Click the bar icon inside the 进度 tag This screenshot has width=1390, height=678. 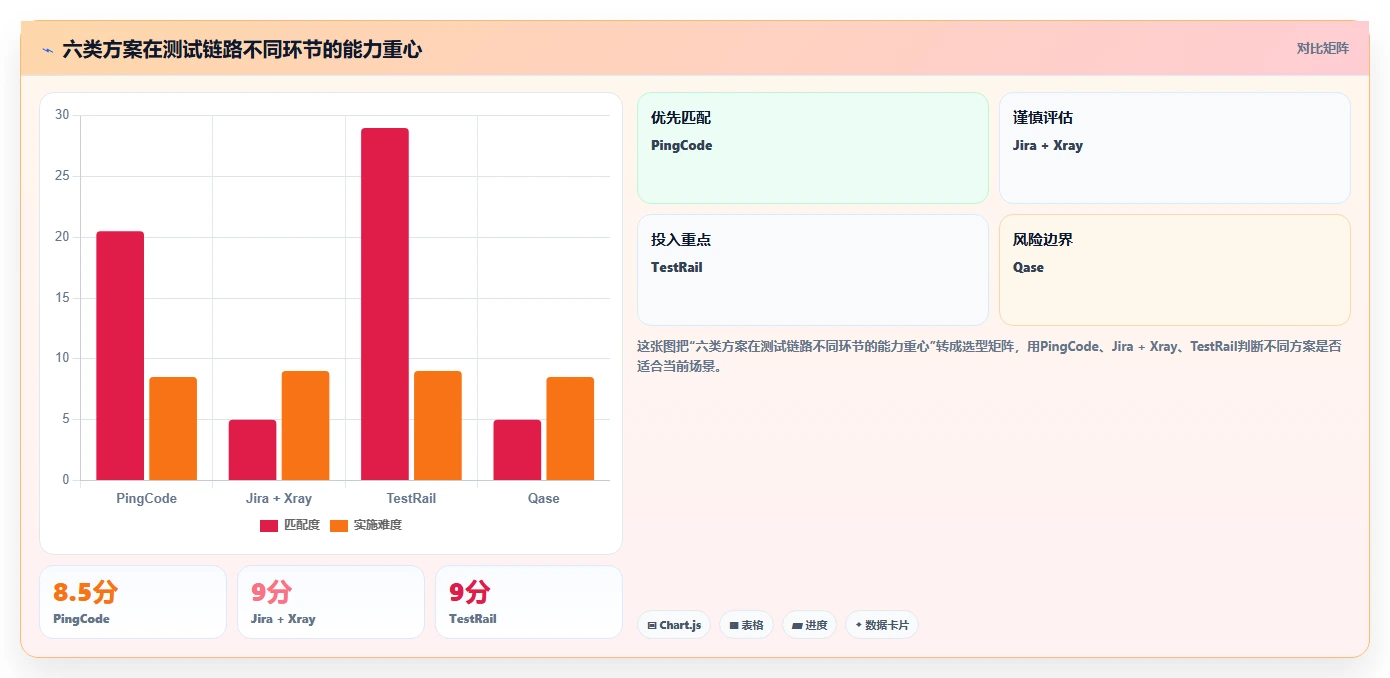coord(797,625)
